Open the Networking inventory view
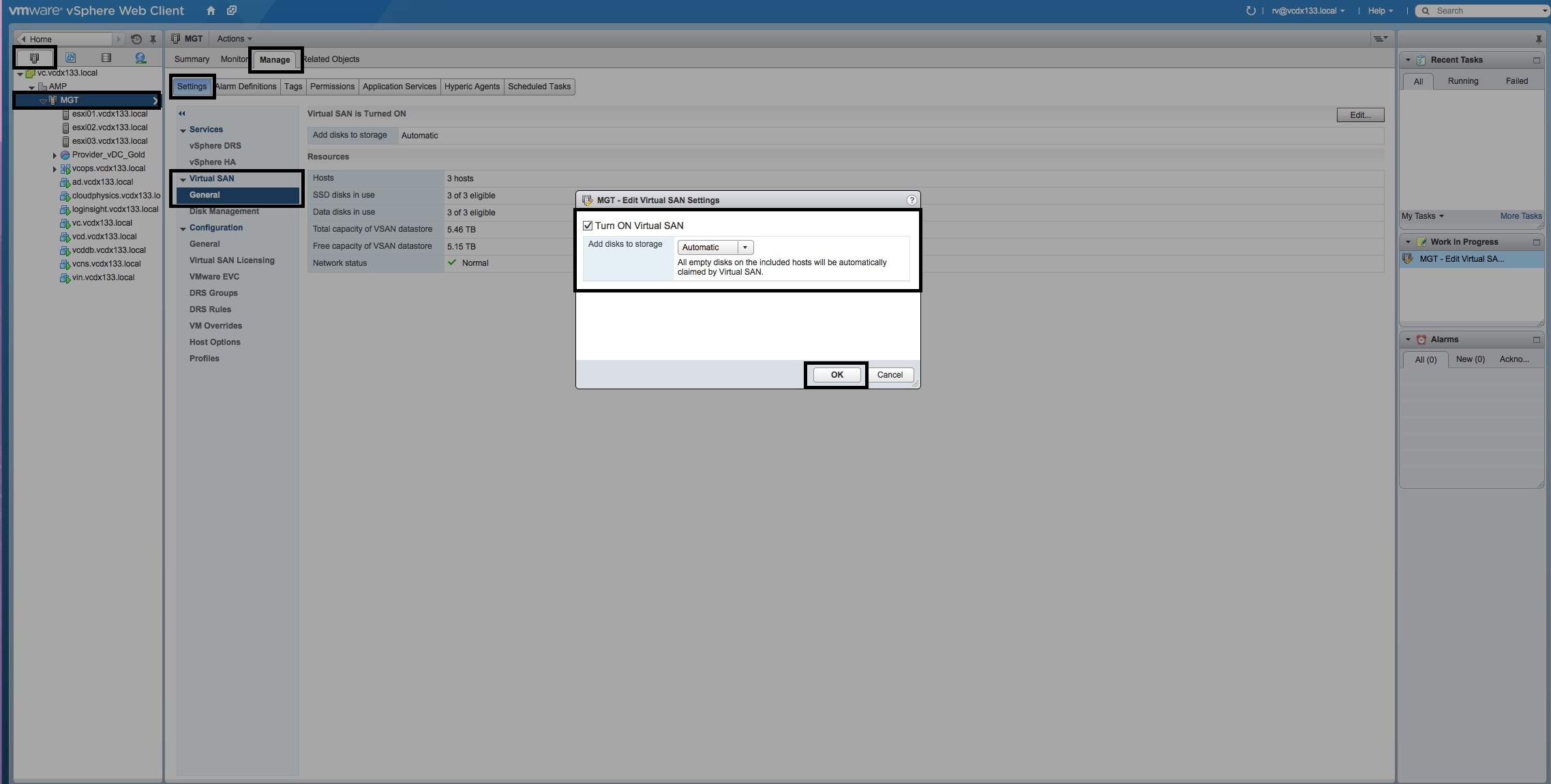 tap(140, 58)
